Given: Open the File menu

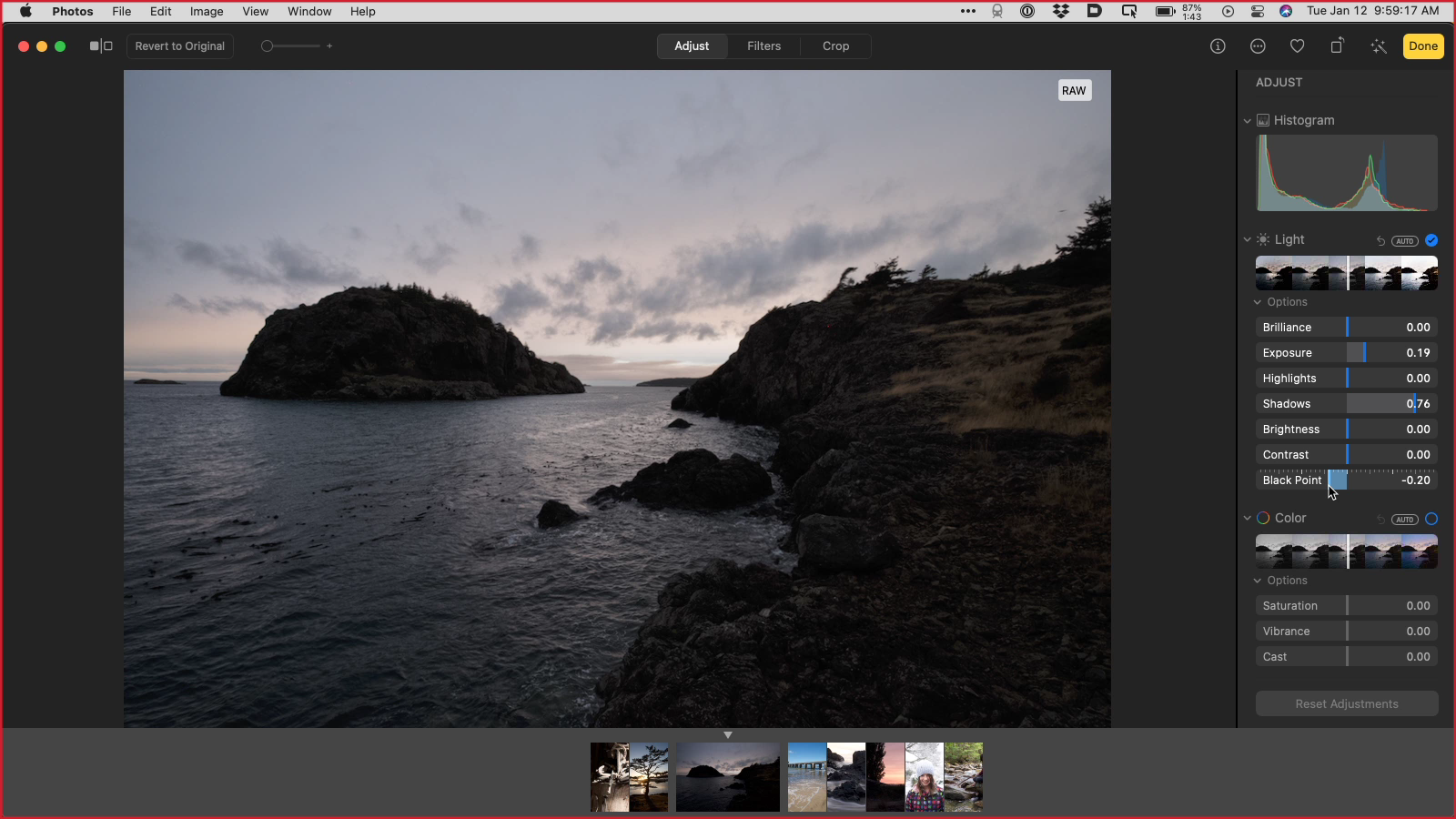Looking at the screenshot, I should (x=122, y=11).
